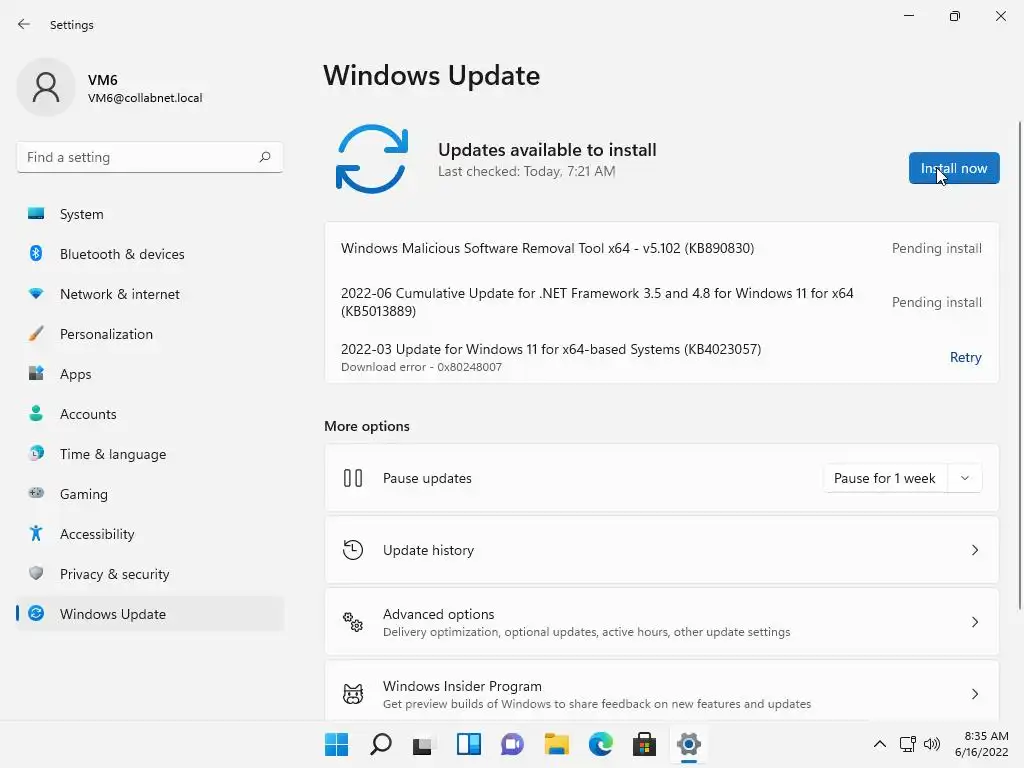Viewport: 1024px width, 768px height.
Task: Click the Settings gear on the taskbar
Action: tap(688, 744)
